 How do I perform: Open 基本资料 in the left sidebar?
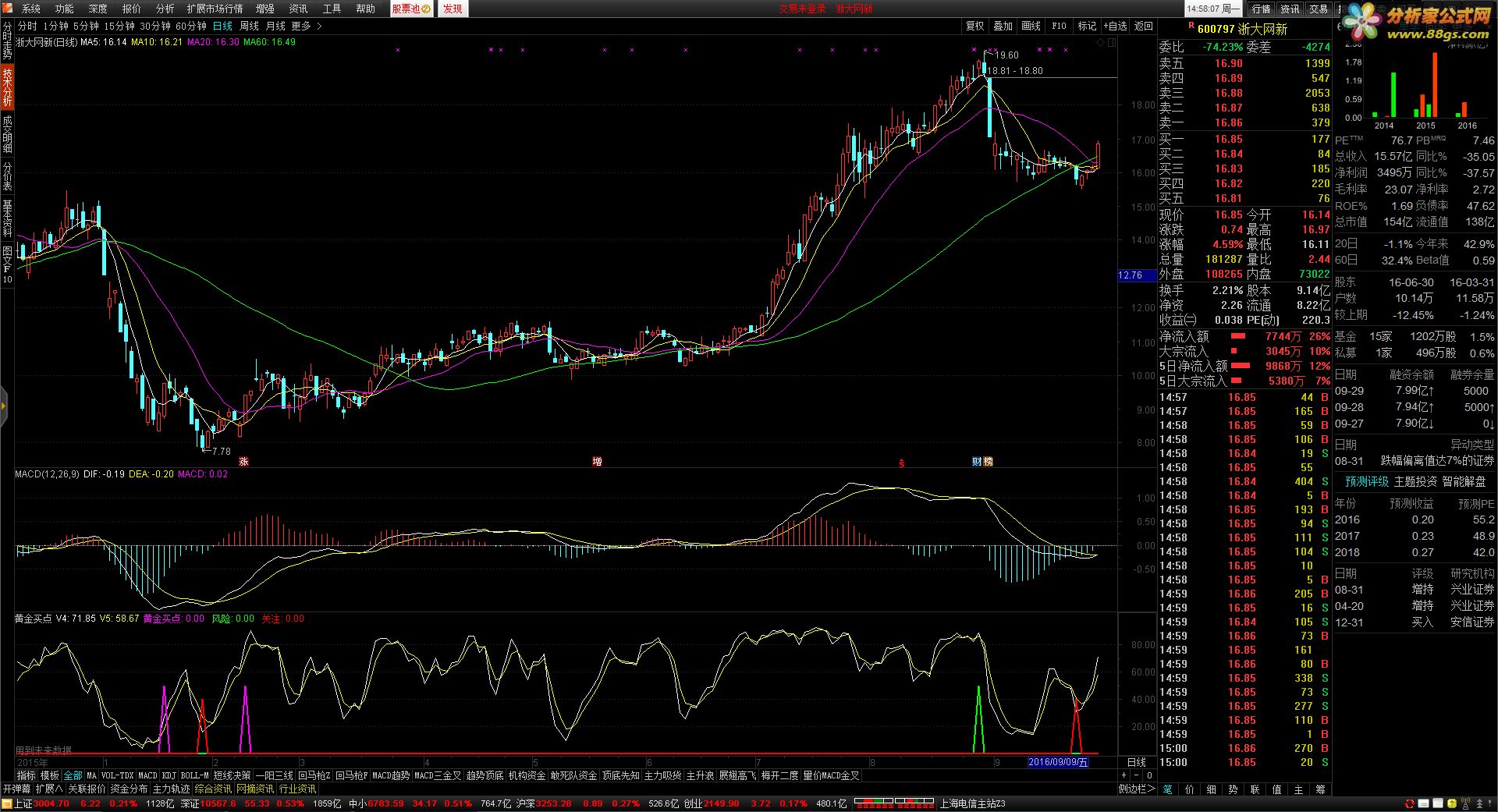click(x=7, y=218)
